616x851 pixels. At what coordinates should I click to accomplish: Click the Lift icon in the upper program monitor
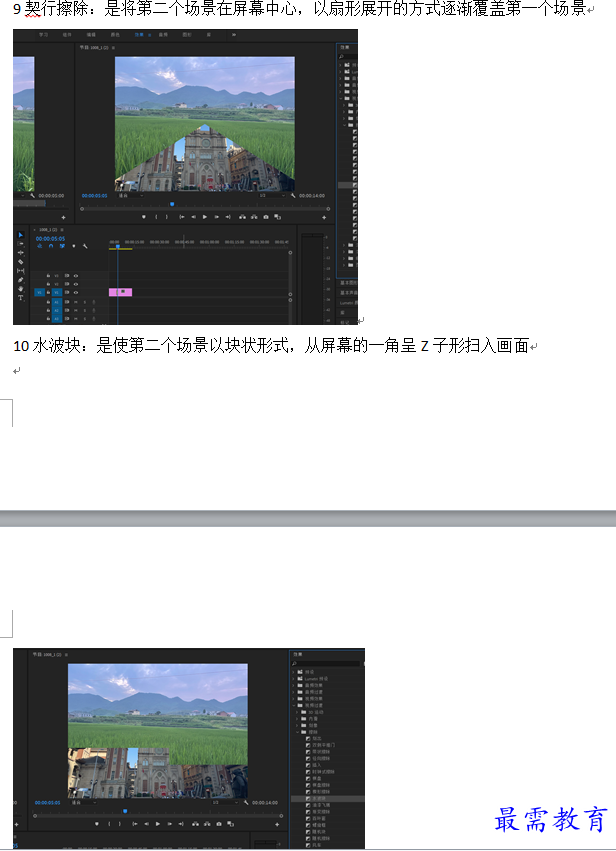(x=242, y=217)
